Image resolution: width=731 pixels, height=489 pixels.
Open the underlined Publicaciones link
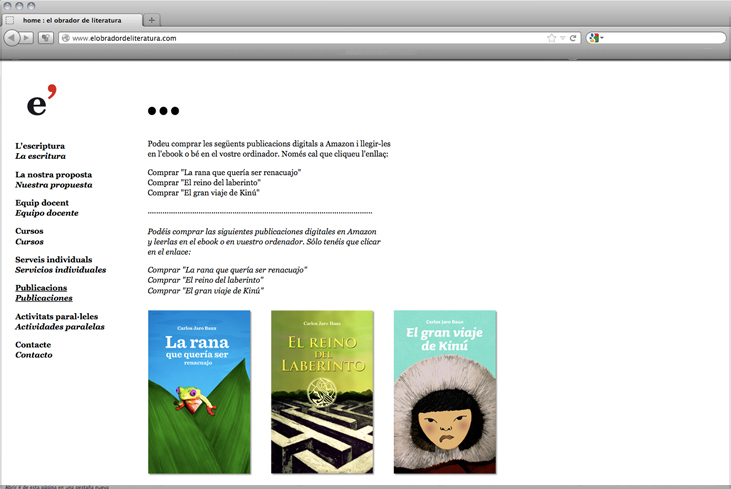44,298
